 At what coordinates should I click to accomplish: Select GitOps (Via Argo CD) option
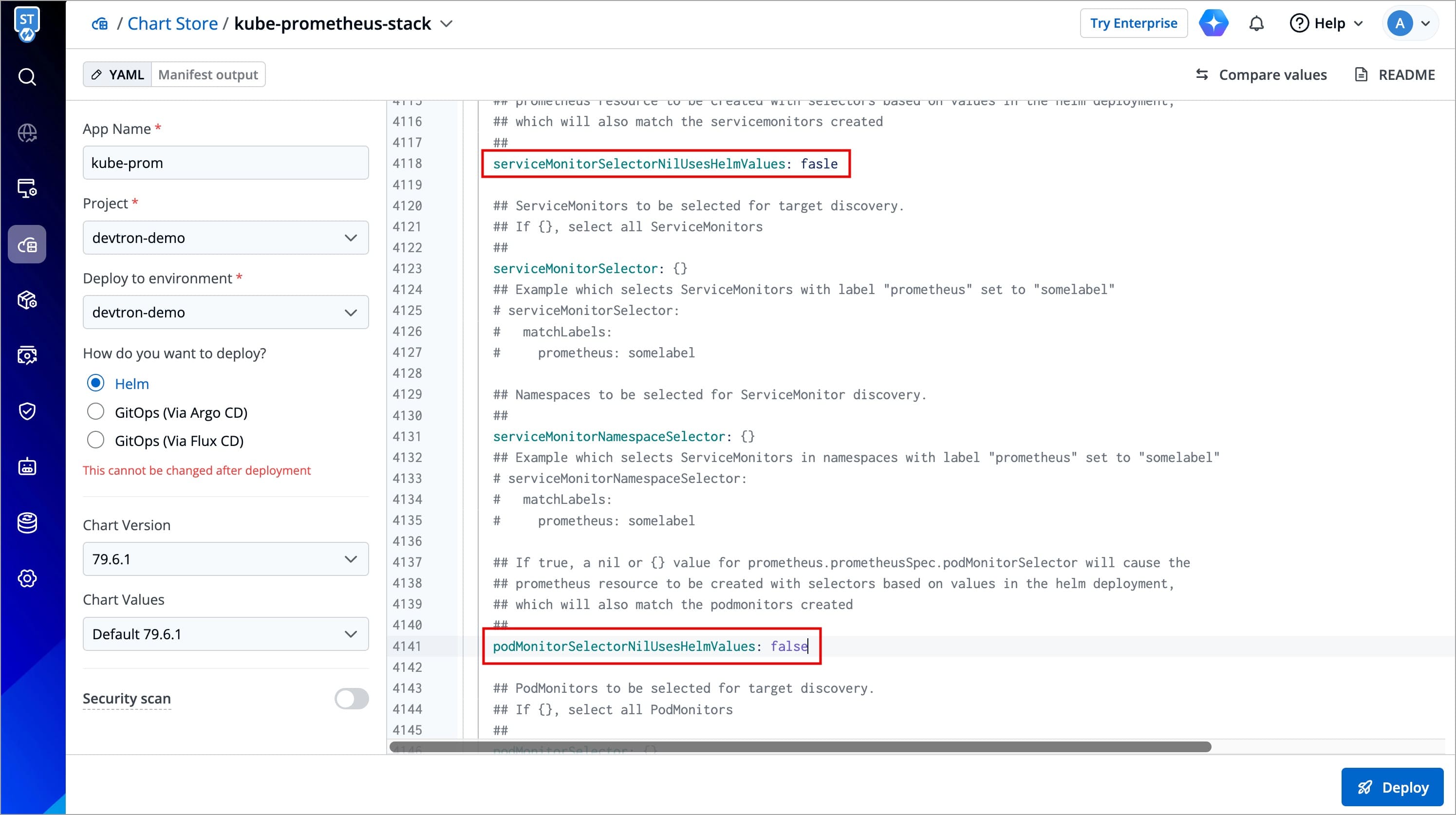[95, 412]
